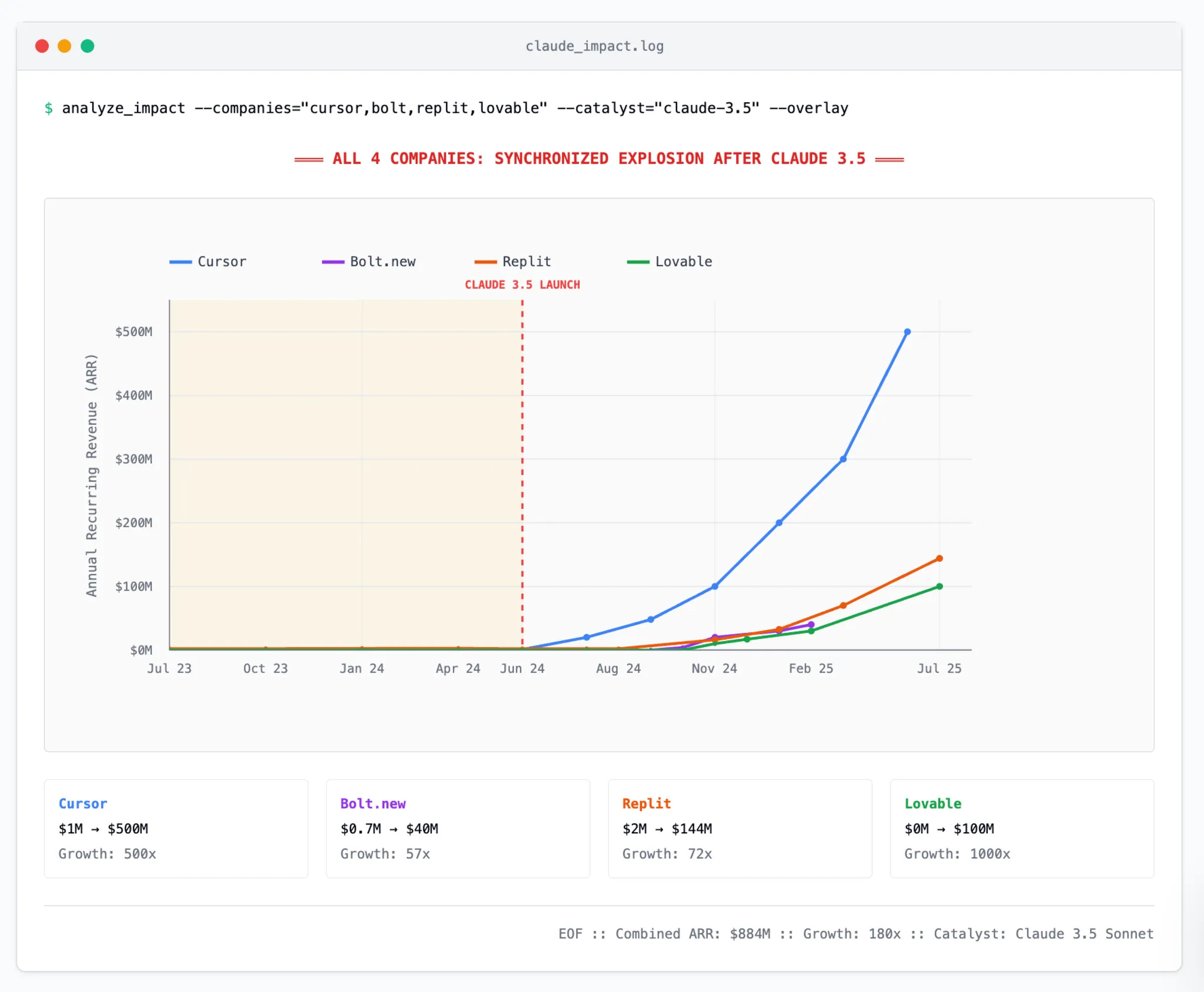
Task: Open the Cursor growth summary card
Action: pyautogui.click(x=176, y=829)
